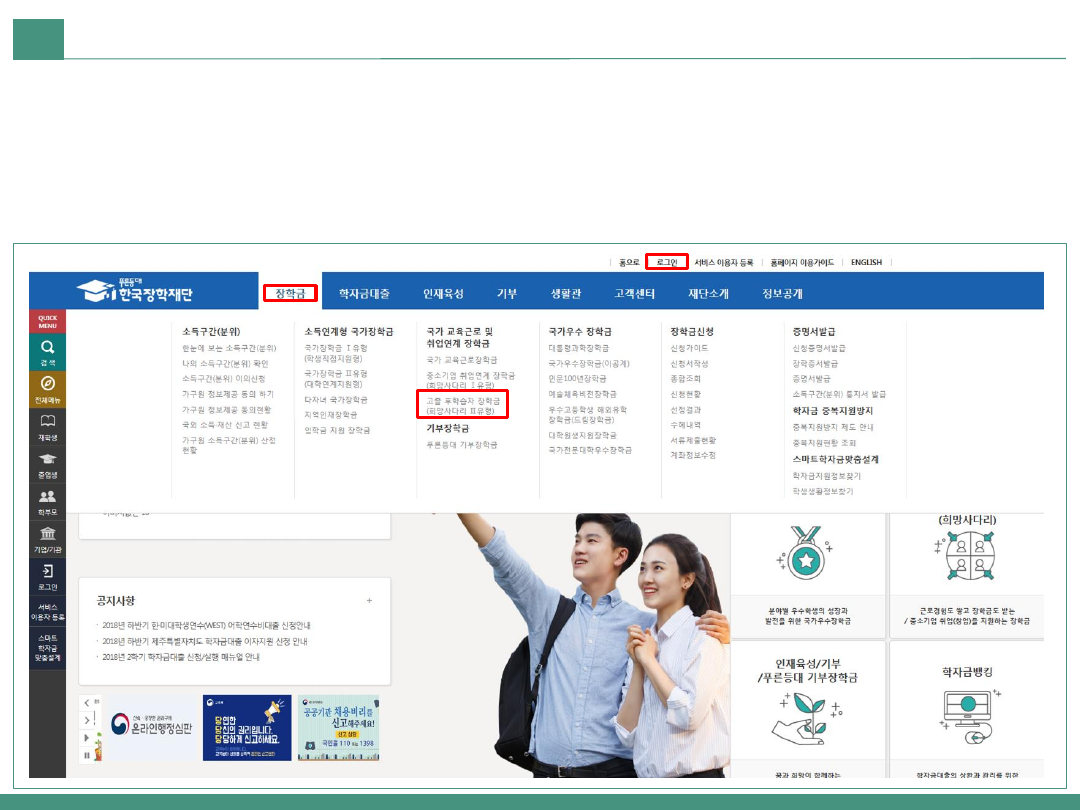This screenshot has height=810, width=1080.
Task: Switch language via ENGLISH link
Action: tap(866, 262)
